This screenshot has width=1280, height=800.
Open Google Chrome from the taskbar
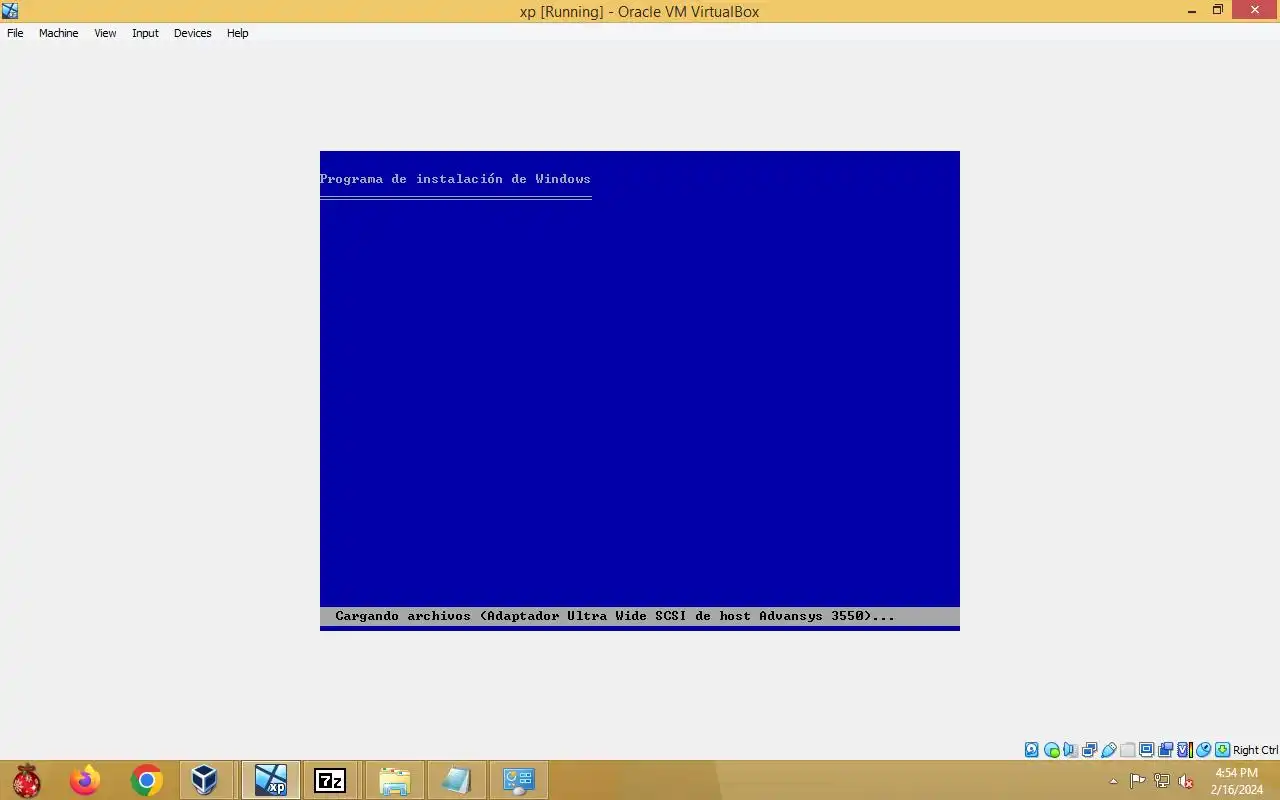click(146, 780)
